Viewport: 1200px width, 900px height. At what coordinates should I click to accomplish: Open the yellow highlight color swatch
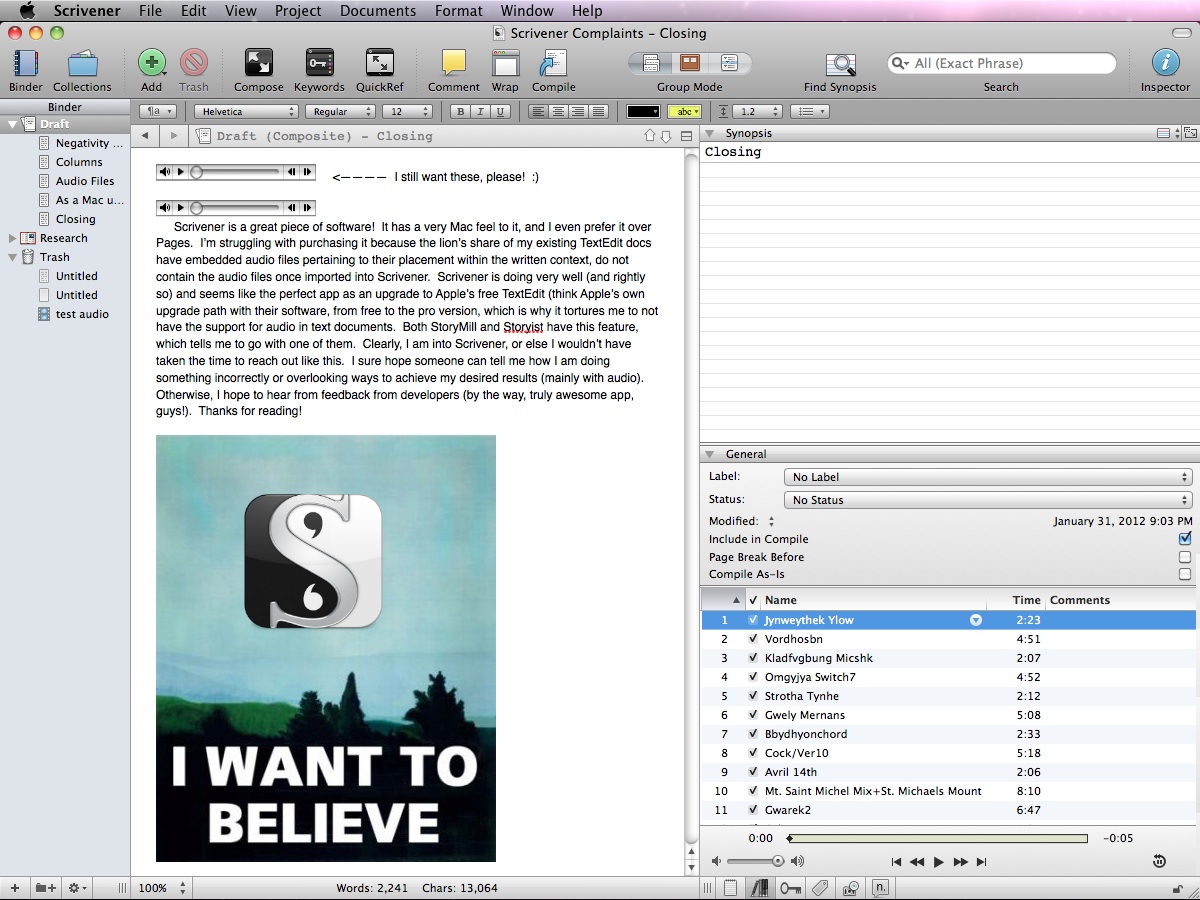[x=684, y=112]
